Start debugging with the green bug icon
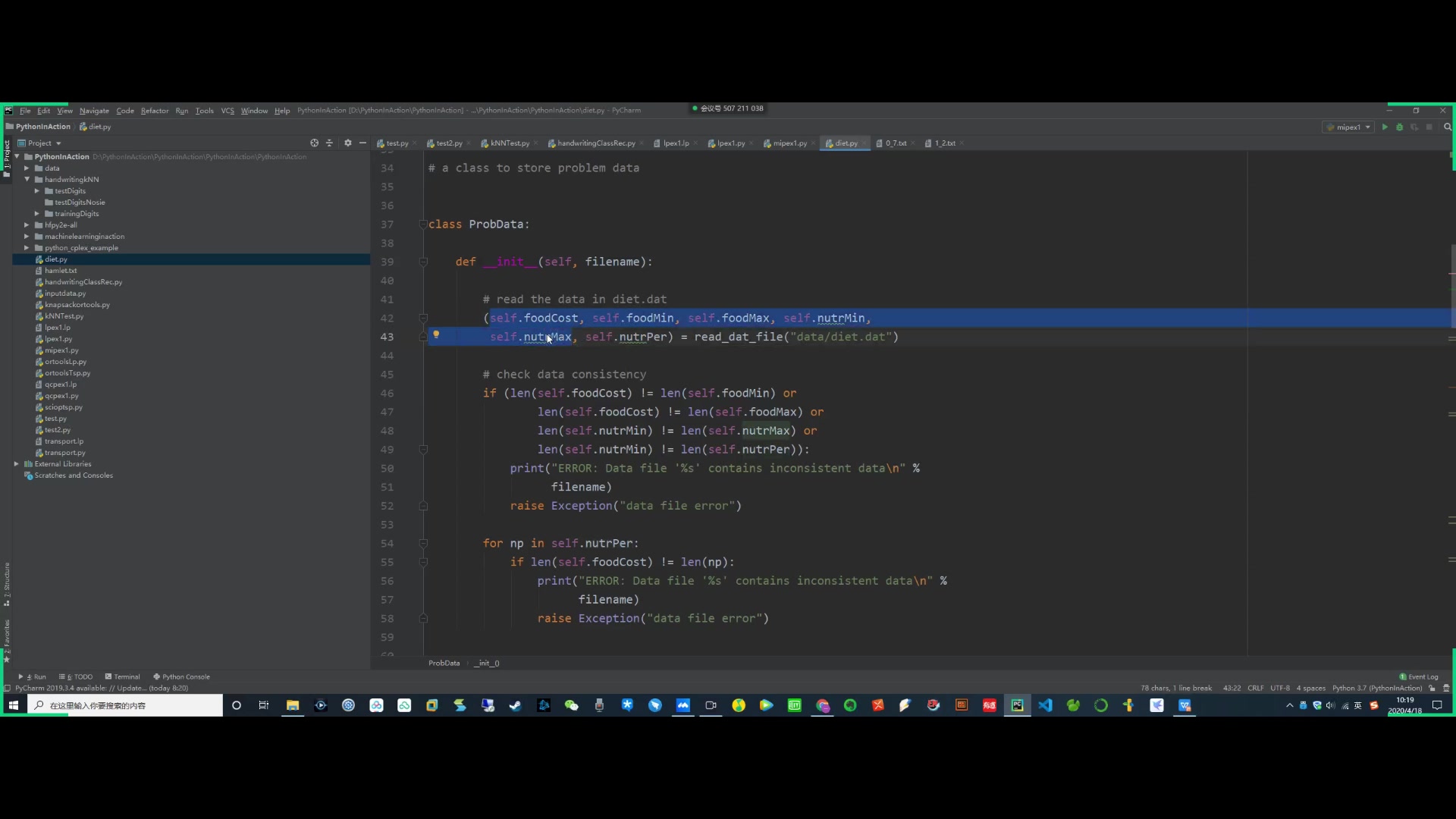 tap(1400, 127)
